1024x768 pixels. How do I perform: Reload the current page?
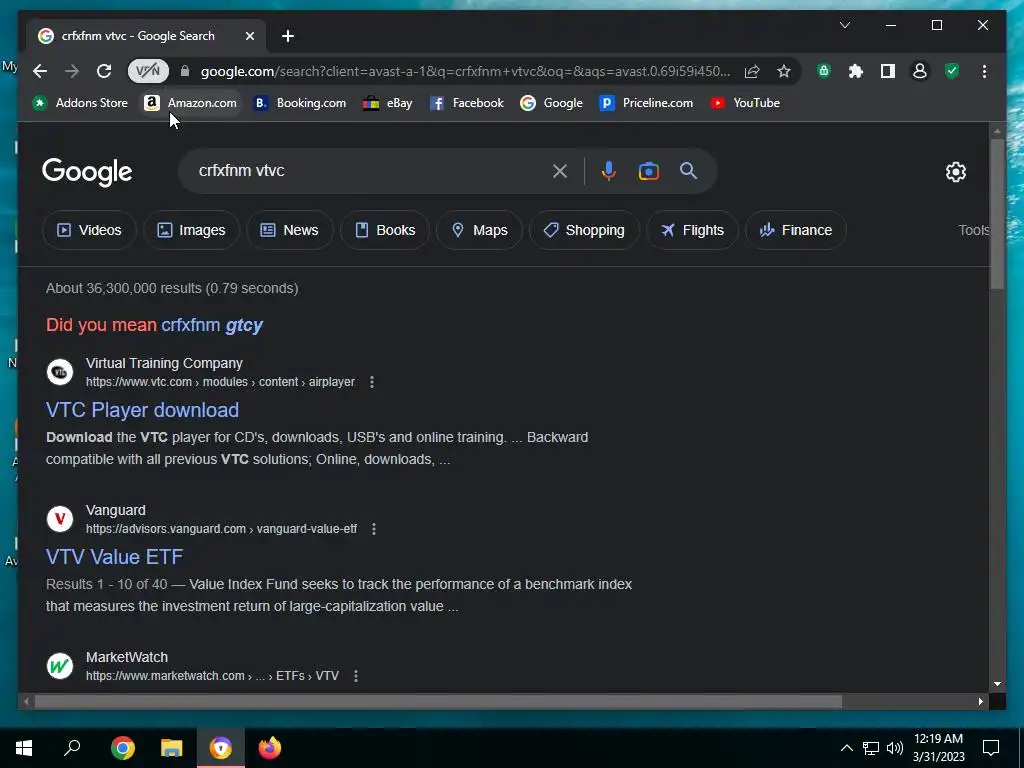pos(104,71)
